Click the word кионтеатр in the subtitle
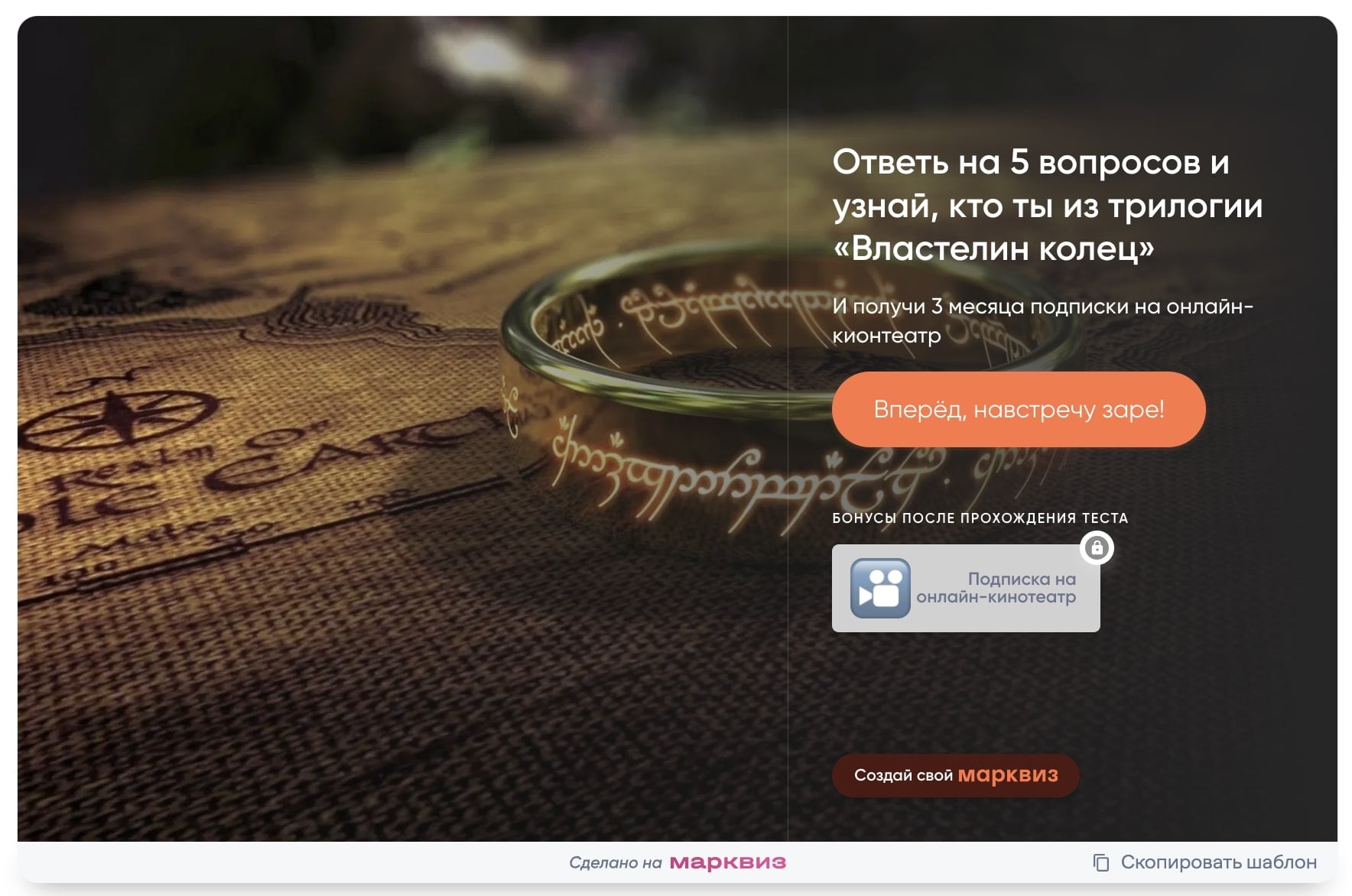This screenshot has width=1352, height=896. [x=886, y=336]
